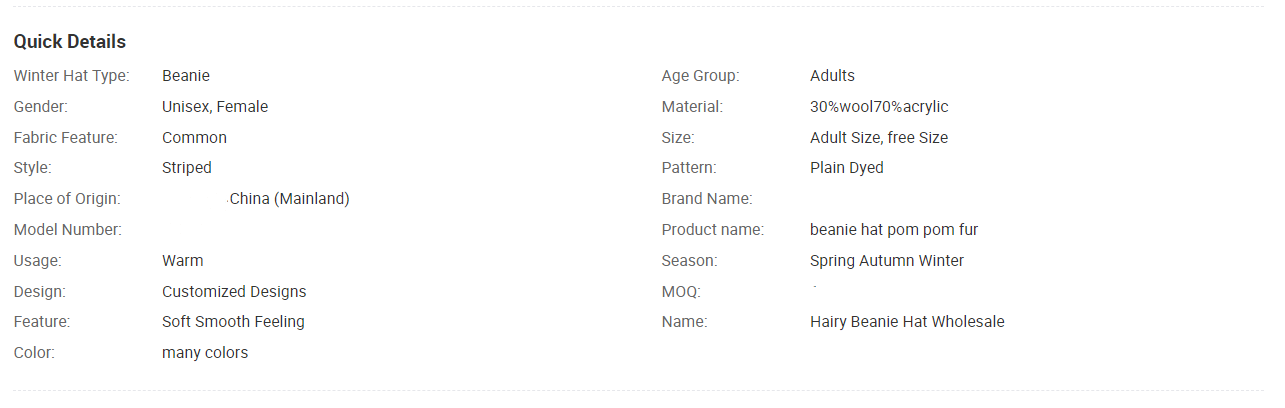Click the 30%wool70%acrylic material text
The image size is (1285, 408).
click(x=879, y=107)
